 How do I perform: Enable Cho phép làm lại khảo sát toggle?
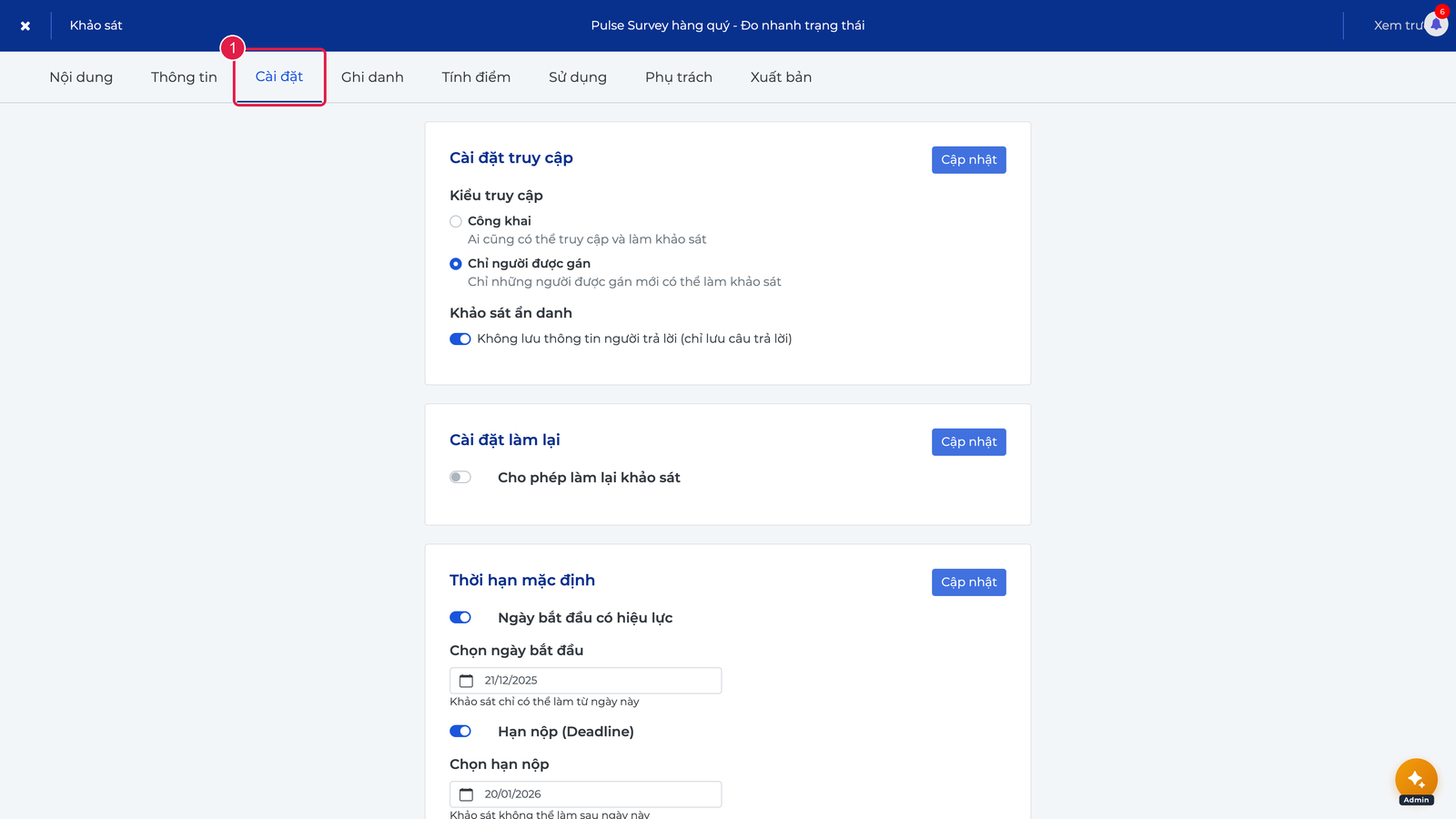[x=460, y=477]
